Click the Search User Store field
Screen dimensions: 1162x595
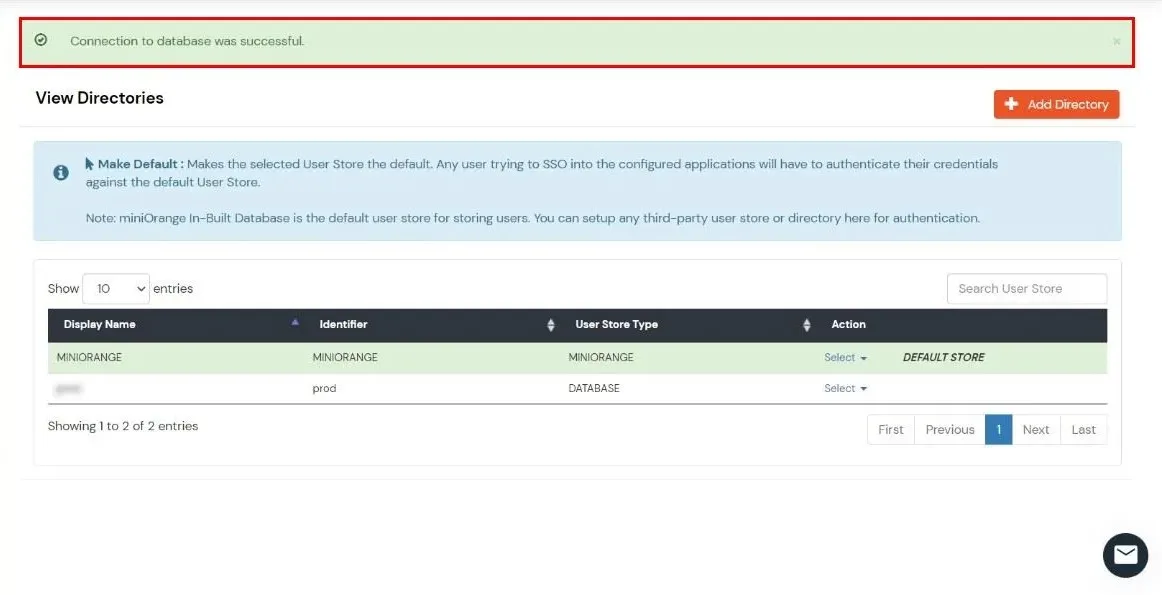pos(1026,288)
